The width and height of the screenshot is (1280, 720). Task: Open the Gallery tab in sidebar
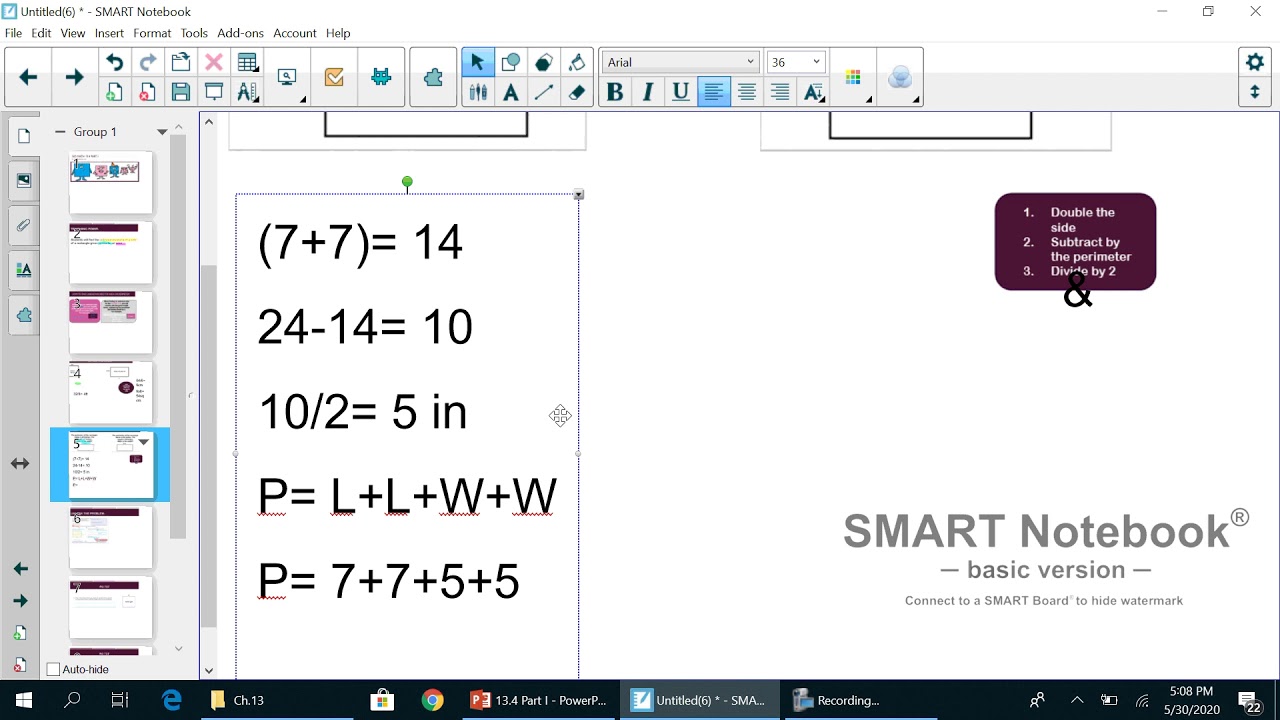(24, 181)
